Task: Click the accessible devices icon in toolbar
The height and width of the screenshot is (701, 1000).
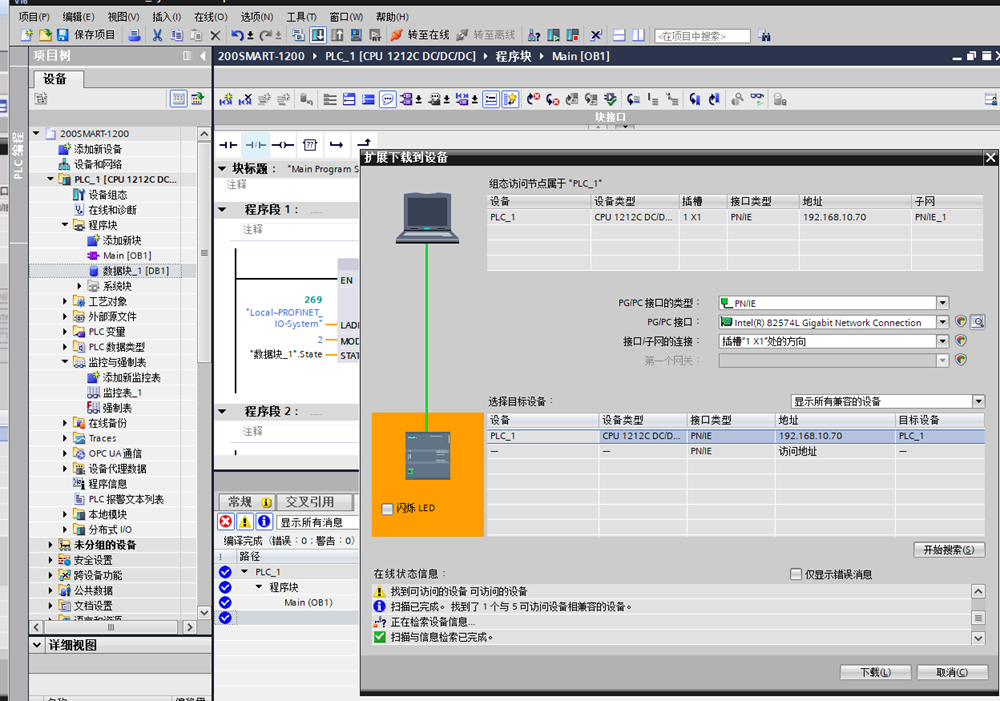Action: point(534,35)
